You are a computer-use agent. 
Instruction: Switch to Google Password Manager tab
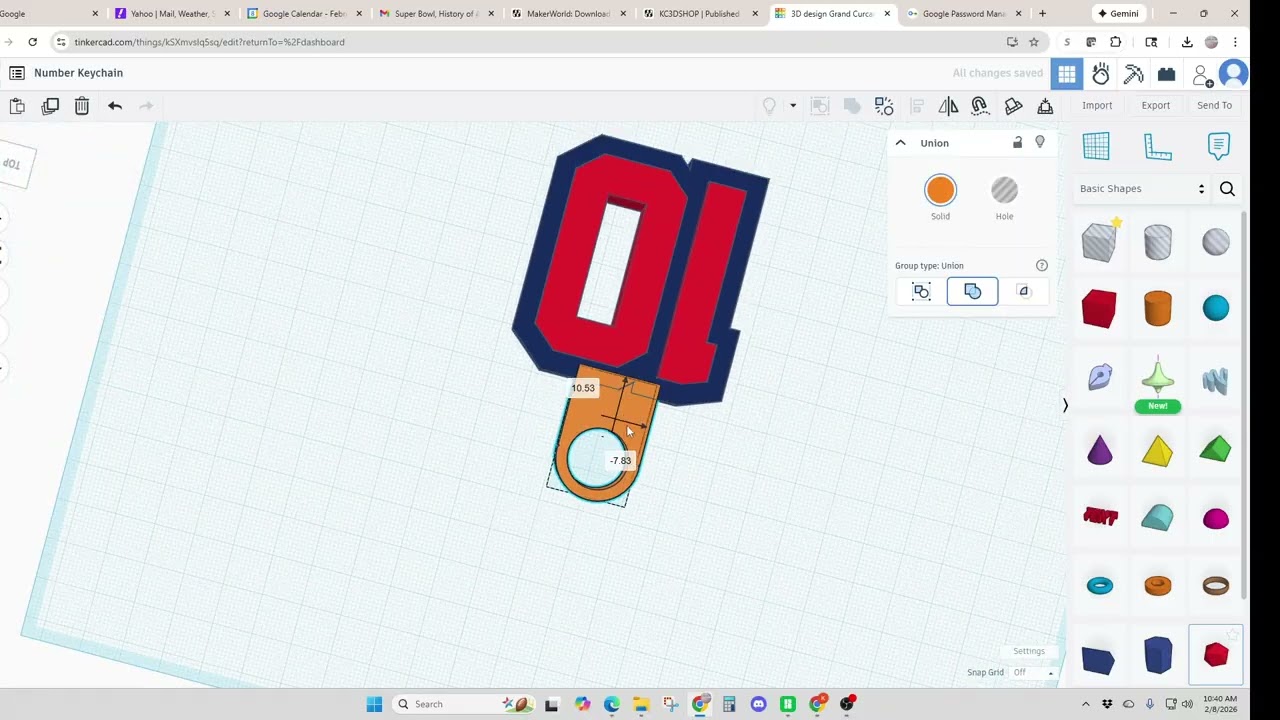[x=962, y=14]
